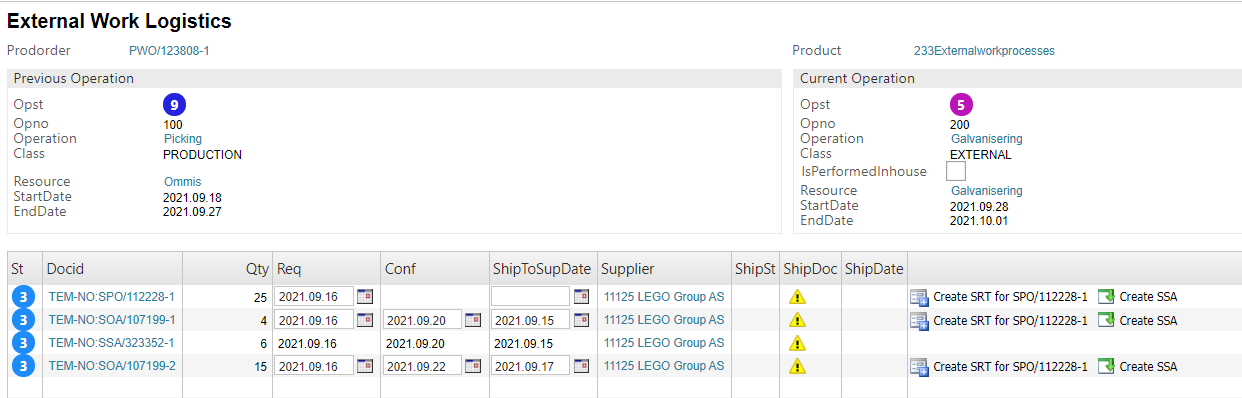
Task: Open calendar icon for Req date of SPO/112228-1
Action: [x=364, y=297]
